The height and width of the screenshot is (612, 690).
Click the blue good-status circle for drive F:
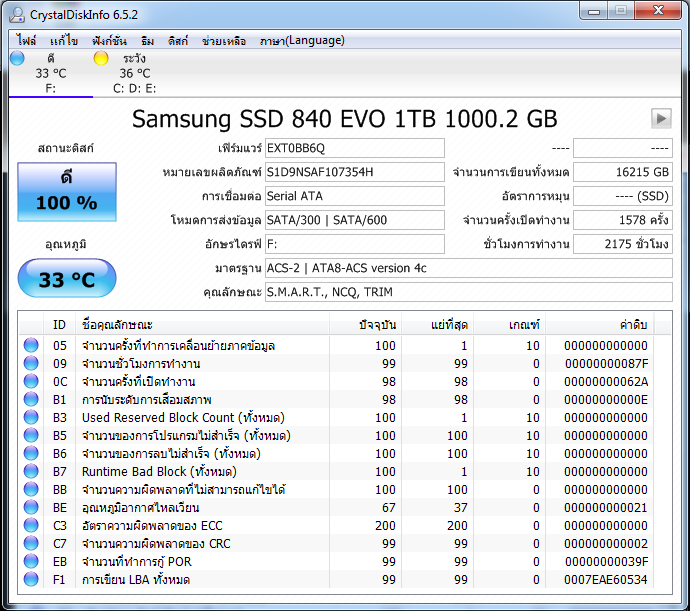pyautogui.click(x=17, y=58)
